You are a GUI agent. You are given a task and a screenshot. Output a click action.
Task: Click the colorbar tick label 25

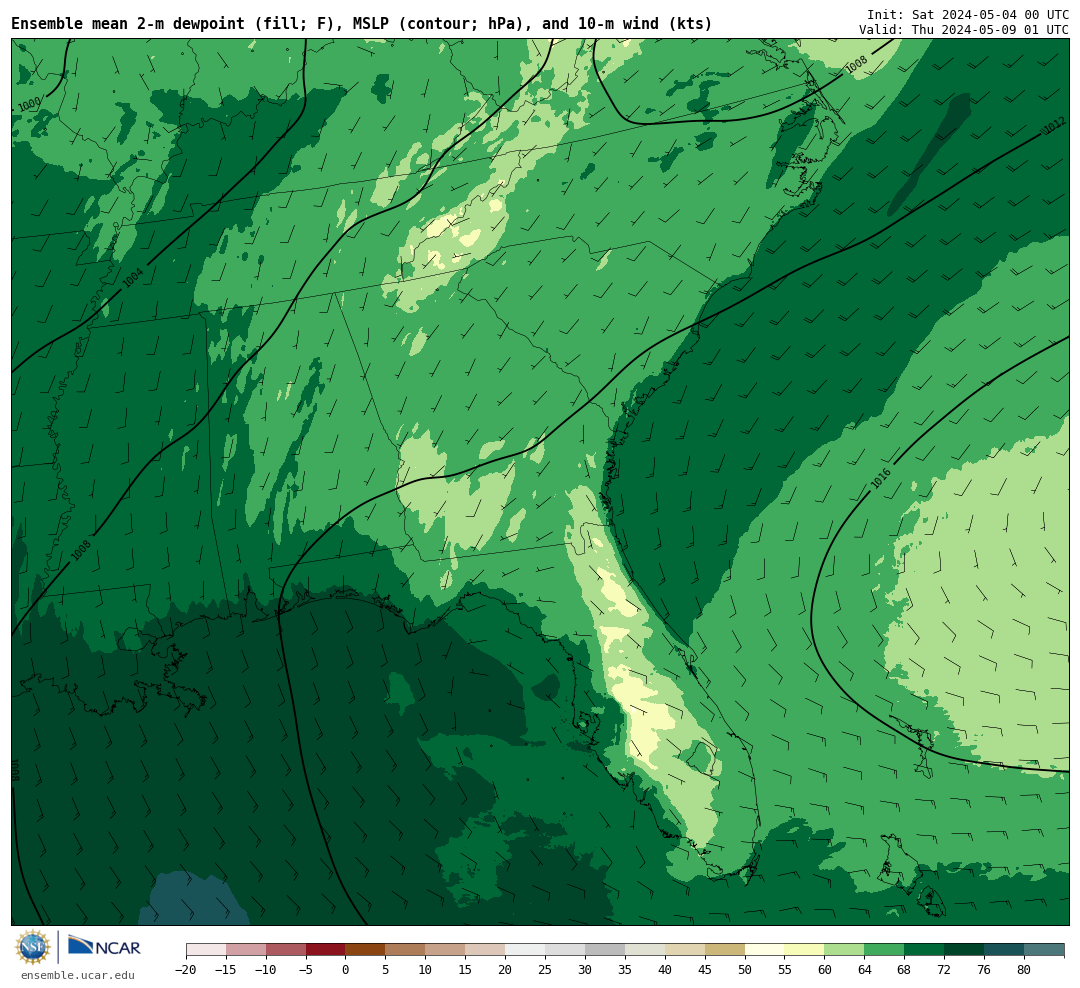[x=545, y=970]
